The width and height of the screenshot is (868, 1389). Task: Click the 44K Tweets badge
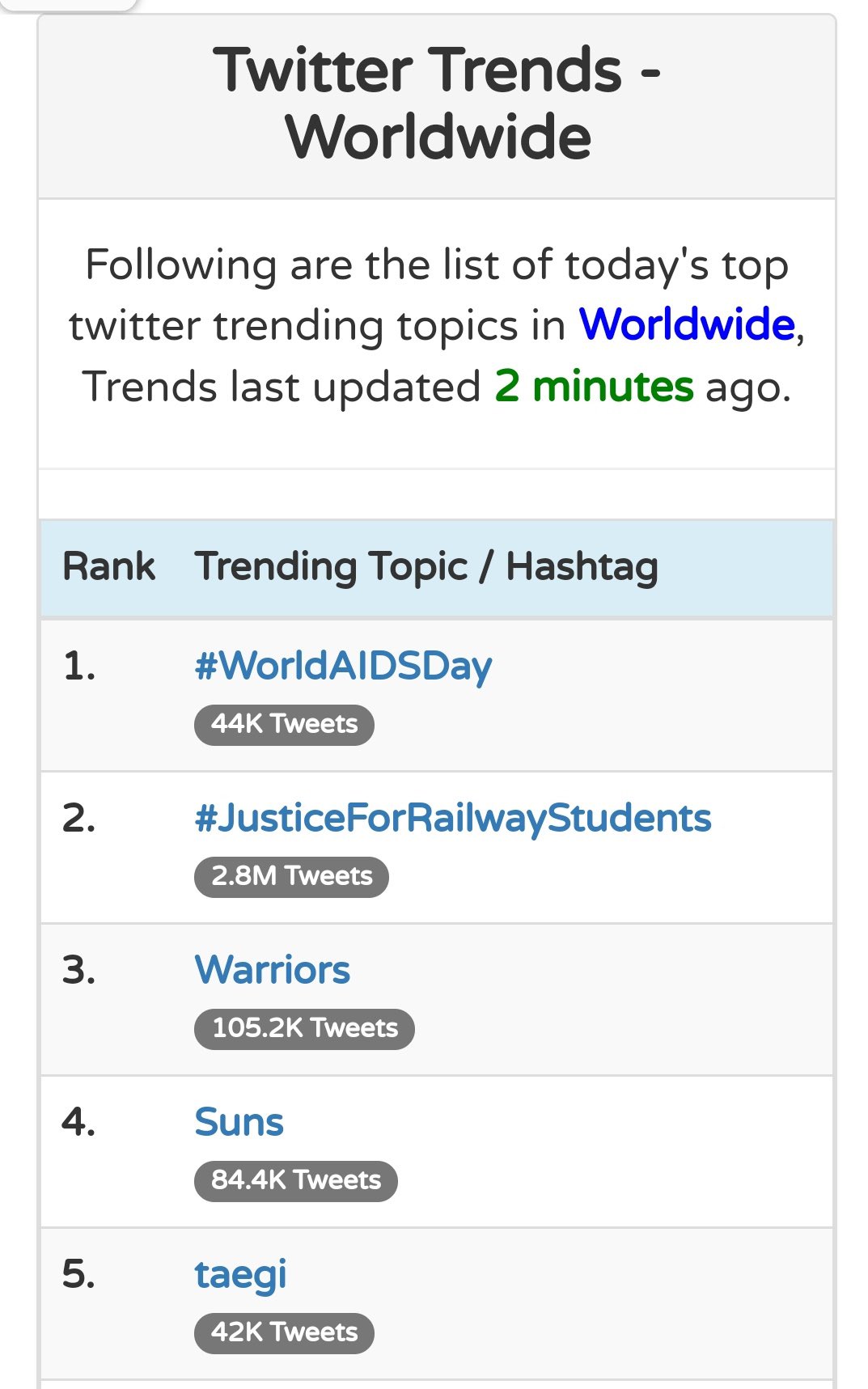pyautogui.click(x=284, y=724)
